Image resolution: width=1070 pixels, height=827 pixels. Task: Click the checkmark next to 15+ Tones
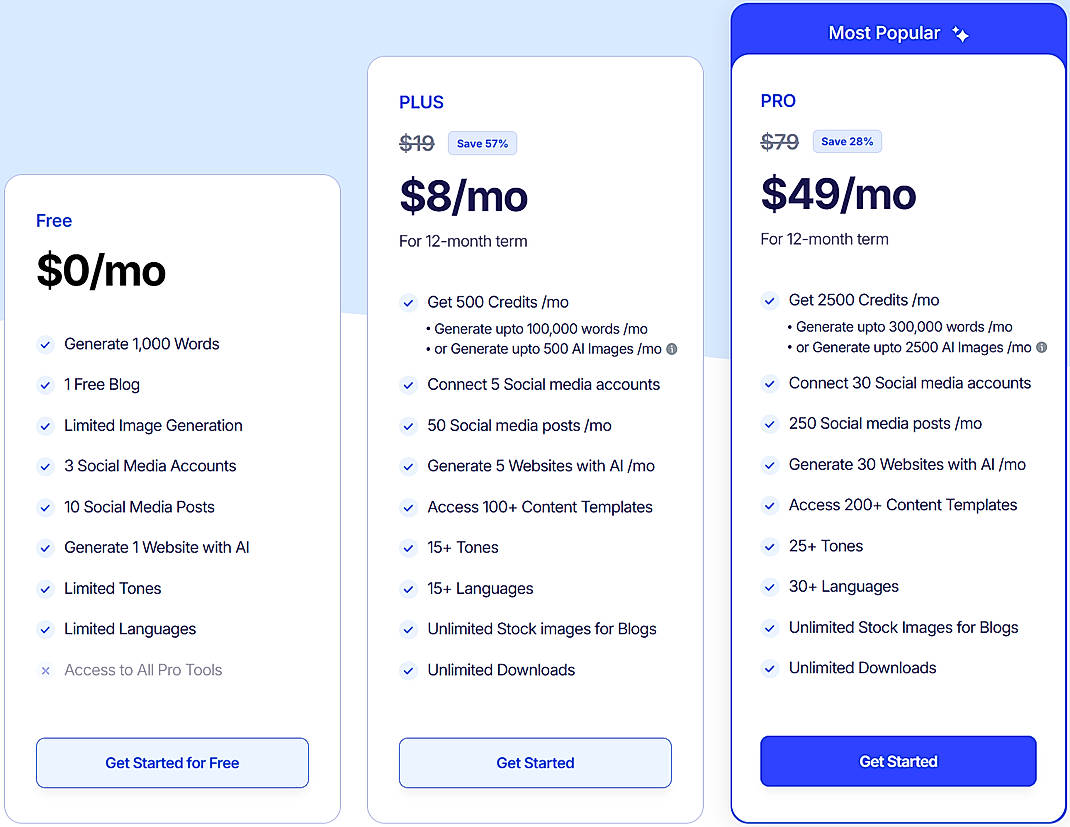click(x=409, y=548)
